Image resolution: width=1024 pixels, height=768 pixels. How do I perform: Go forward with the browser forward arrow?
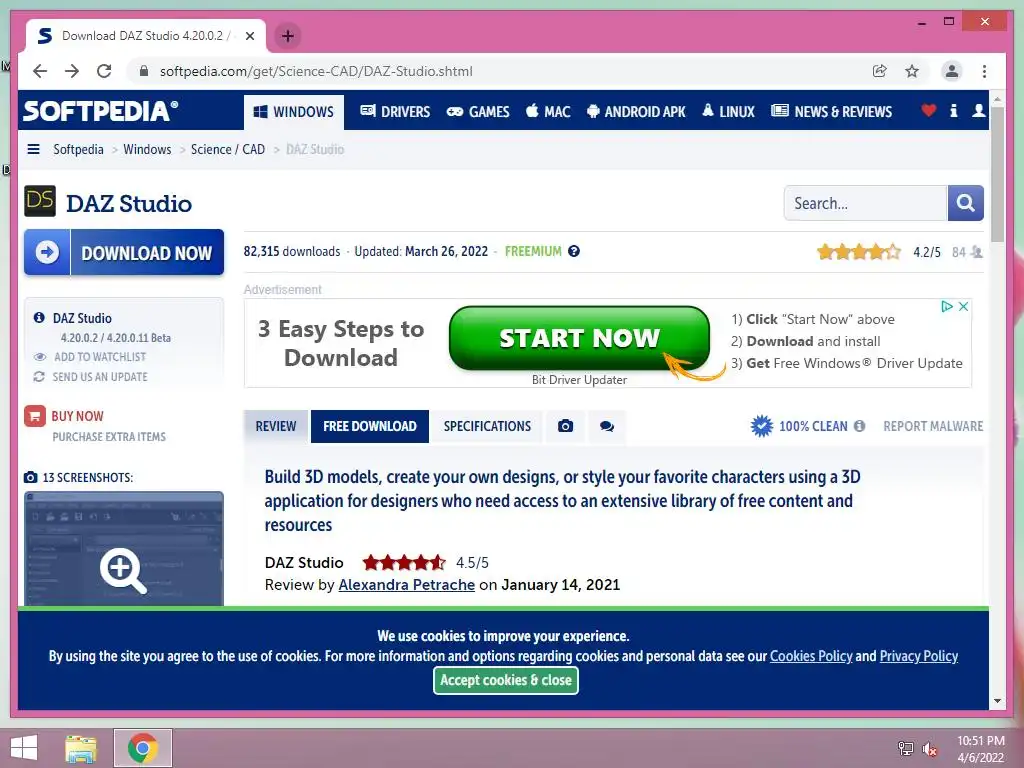coord(72,71)
